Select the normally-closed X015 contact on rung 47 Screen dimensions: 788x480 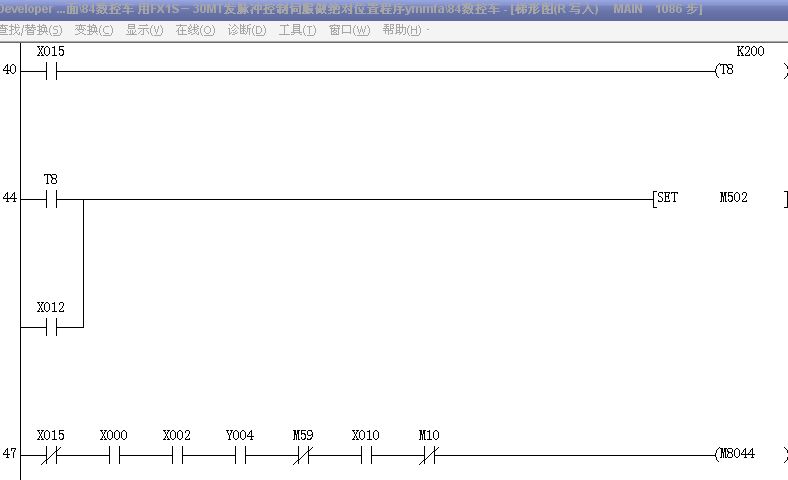click(x=51, y=455)
